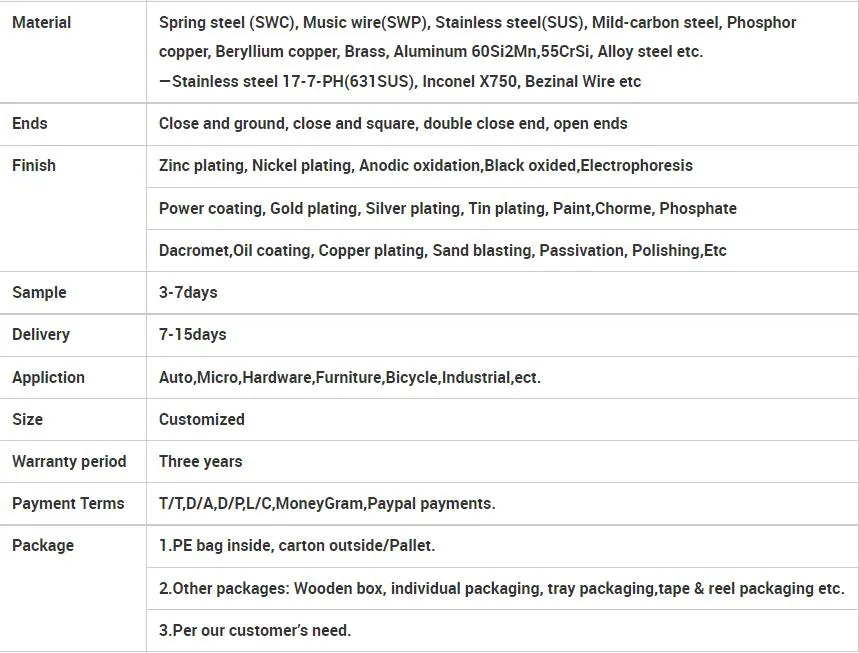Click the Sample row label
859x653 pixels.
[39, 293]
